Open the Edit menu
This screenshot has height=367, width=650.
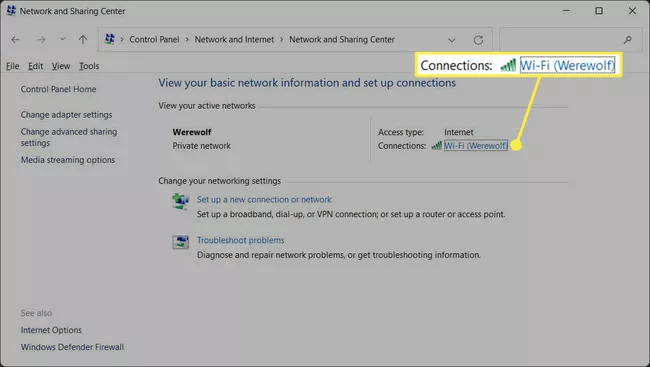[x=35, y=66]
